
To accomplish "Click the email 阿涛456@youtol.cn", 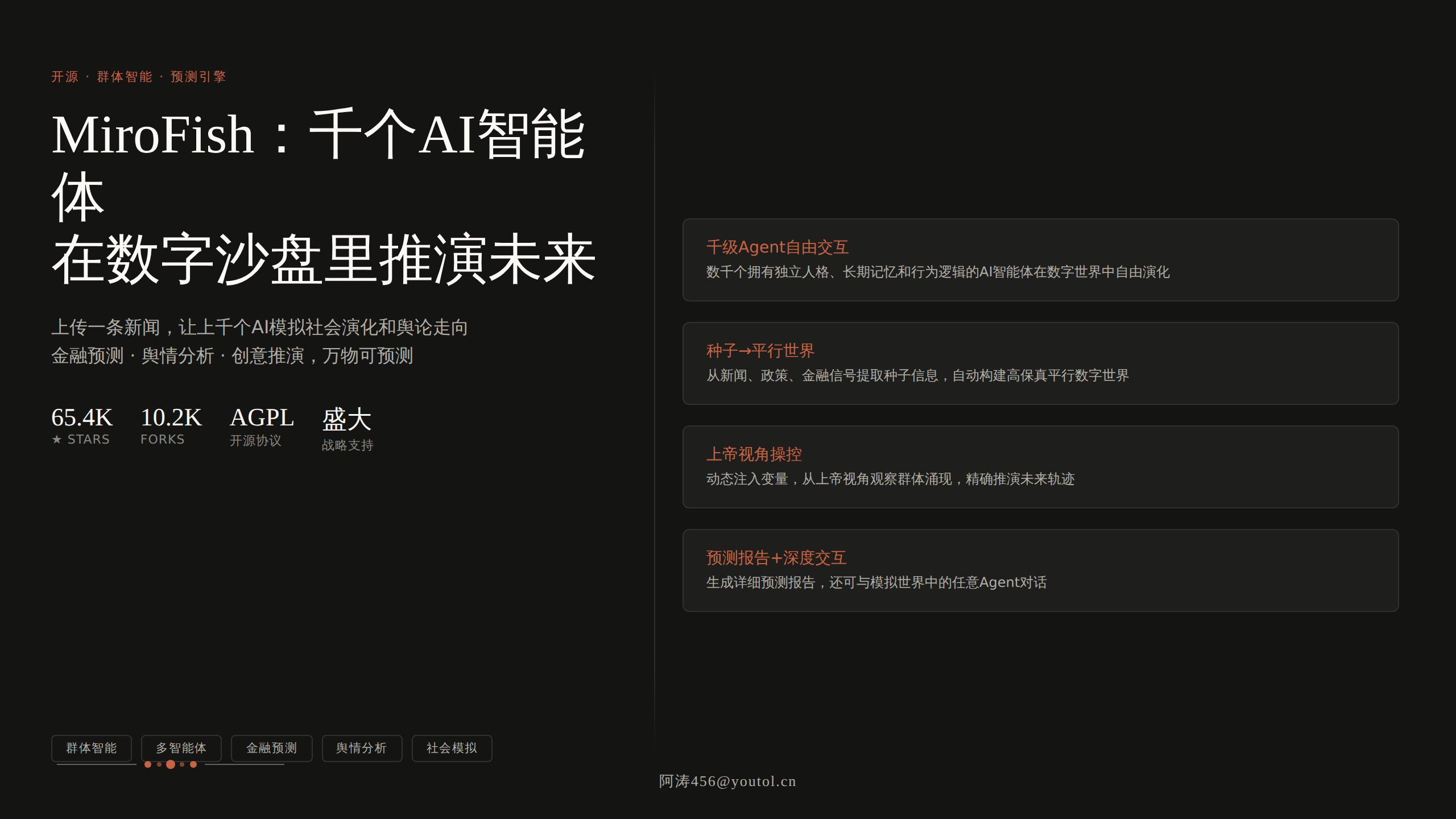I will (727, 781).
